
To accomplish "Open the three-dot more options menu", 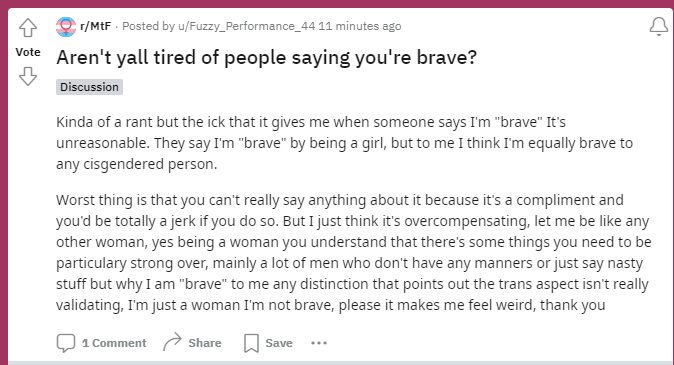I will click(319, 343).
